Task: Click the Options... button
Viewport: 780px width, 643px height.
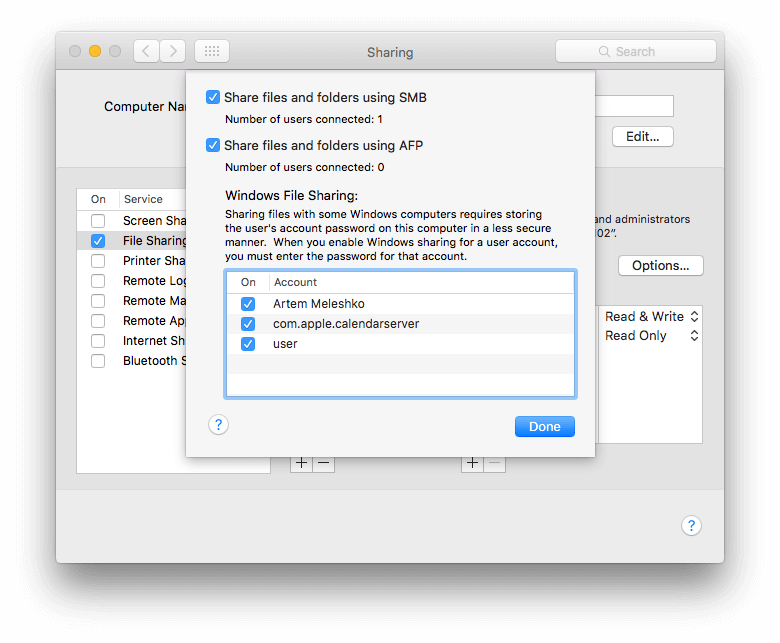Action: pyautogui.click(x=661, y=266)
